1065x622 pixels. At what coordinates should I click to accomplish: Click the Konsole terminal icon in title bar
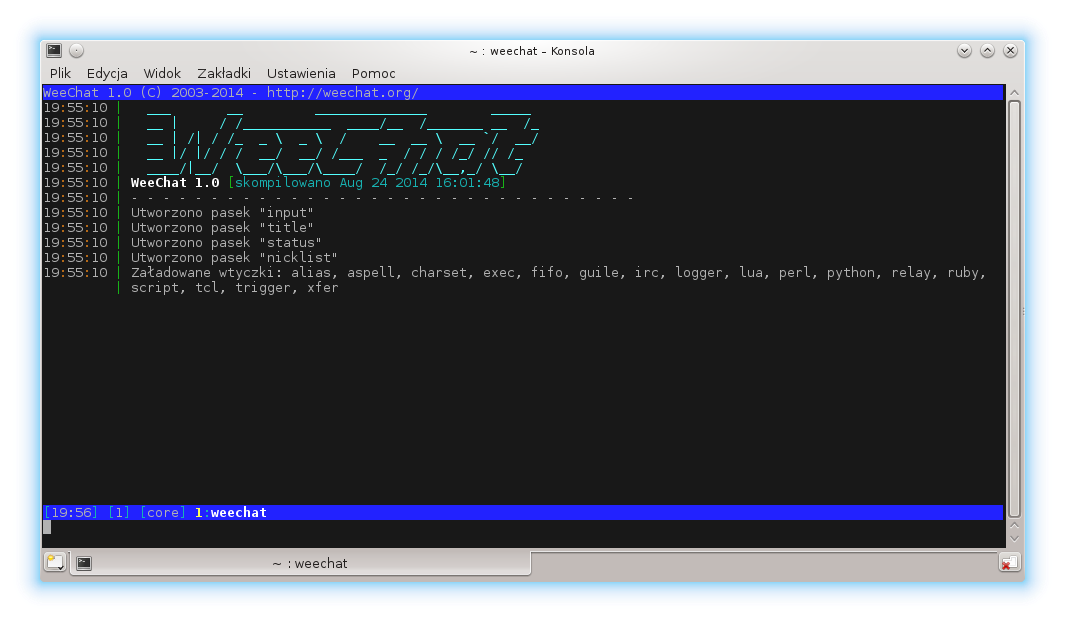pyautogui.click(x=54, y=51)
